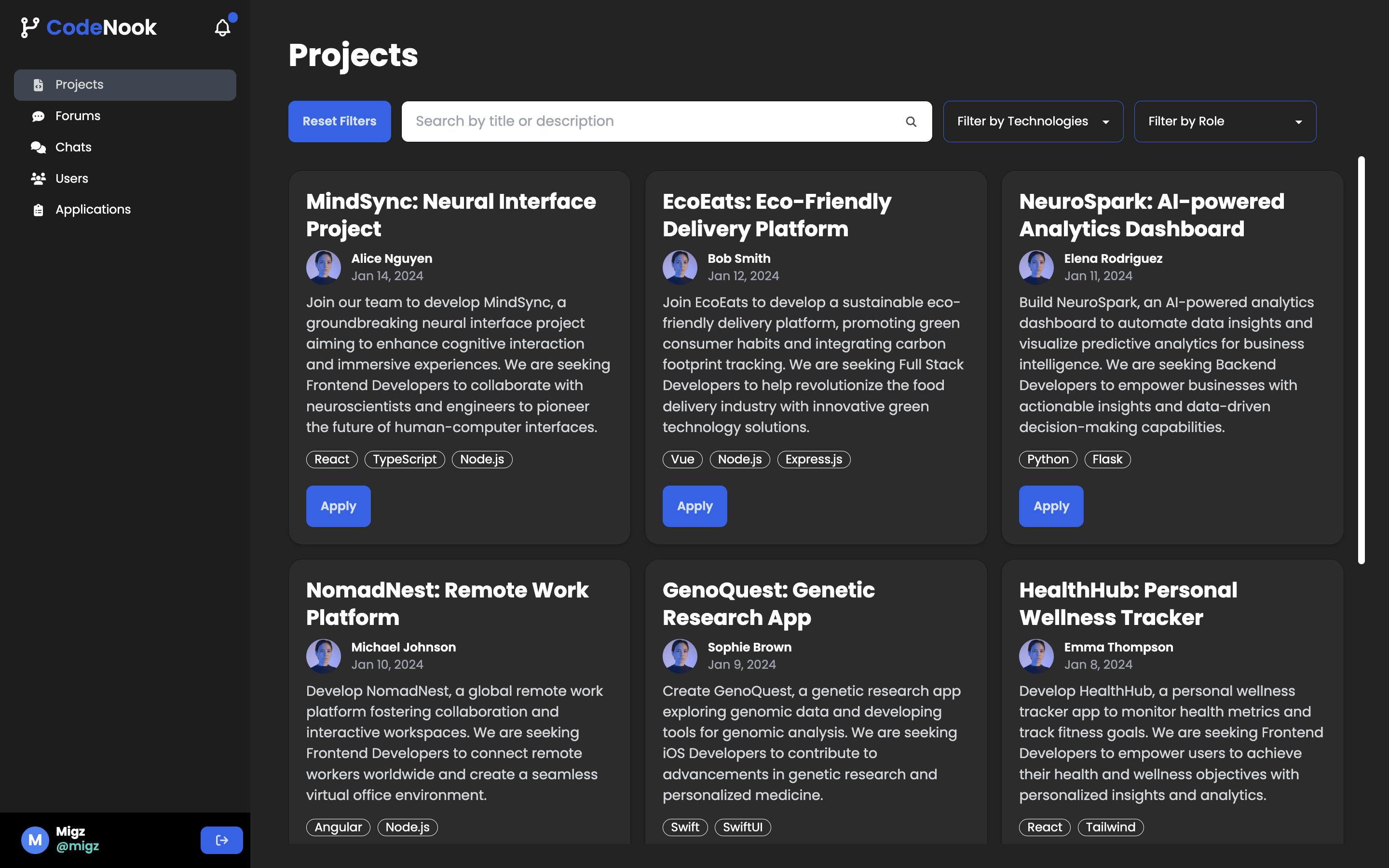The width and height of the screenshot is (1389, 868).
Task: Click Elena Rodriguez's profile avatar
Action: click(x=1036, y=267)
